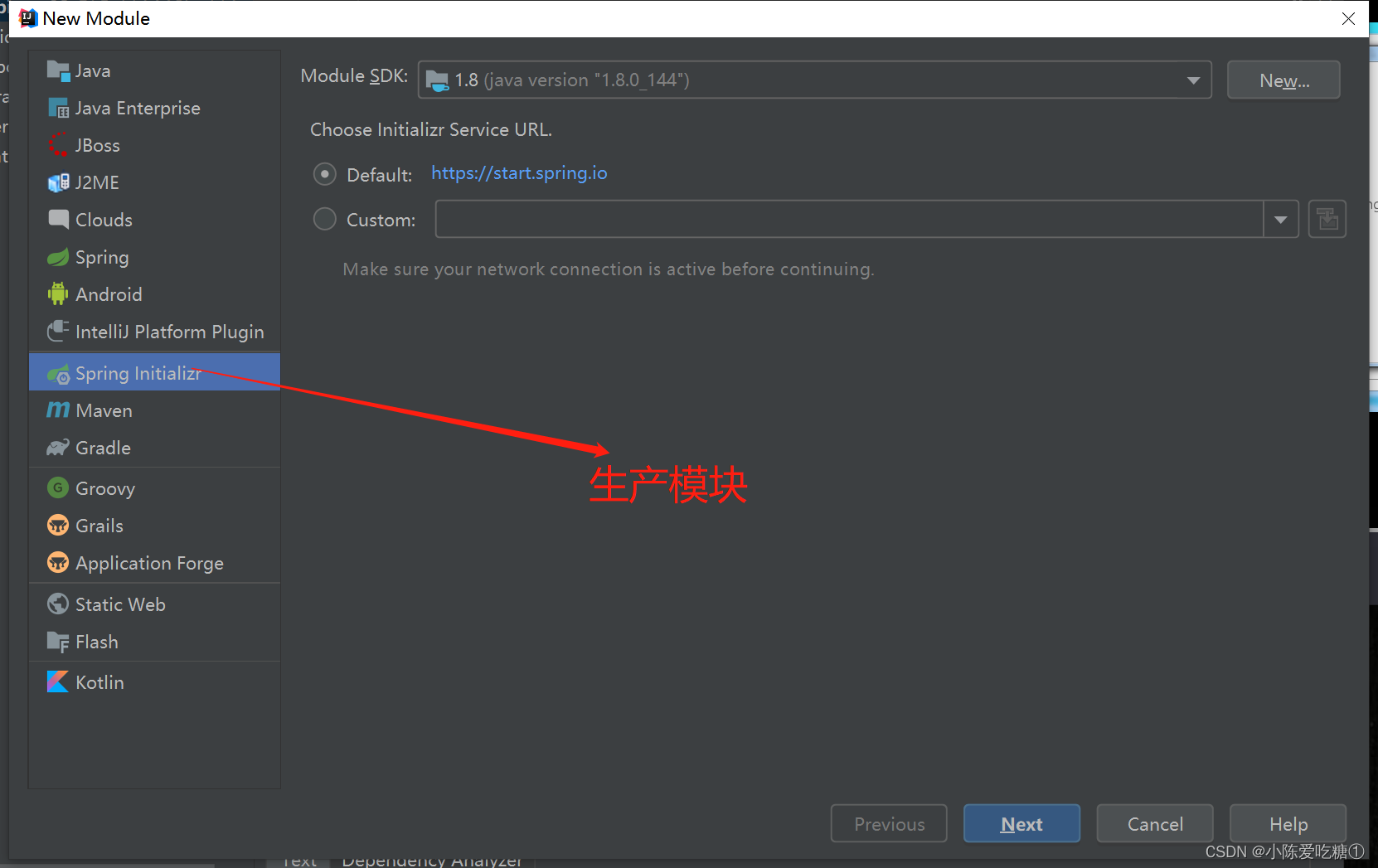Select the Groovy green G icon

coord(58,488)
